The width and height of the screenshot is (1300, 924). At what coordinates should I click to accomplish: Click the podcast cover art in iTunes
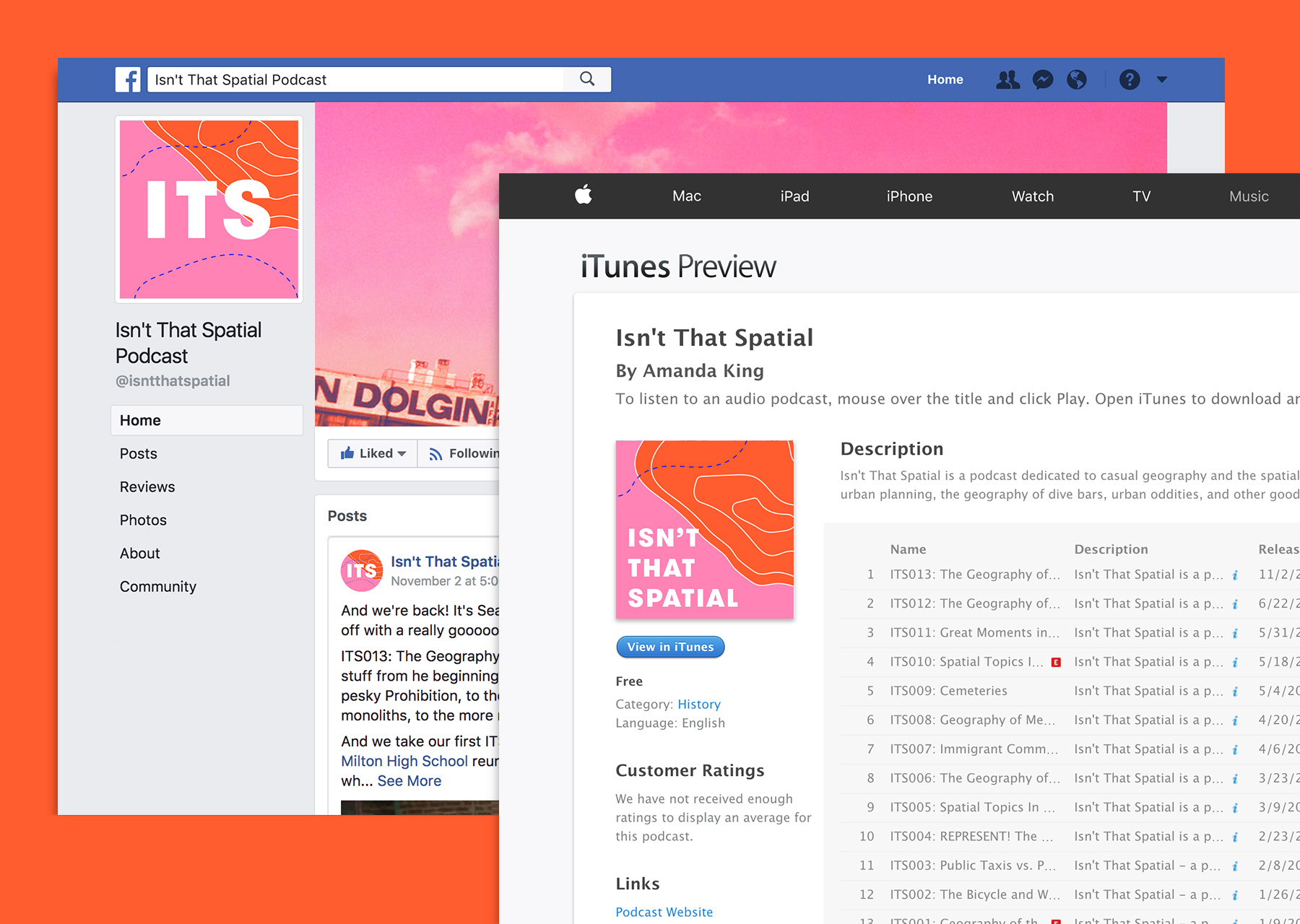(704, 529)
